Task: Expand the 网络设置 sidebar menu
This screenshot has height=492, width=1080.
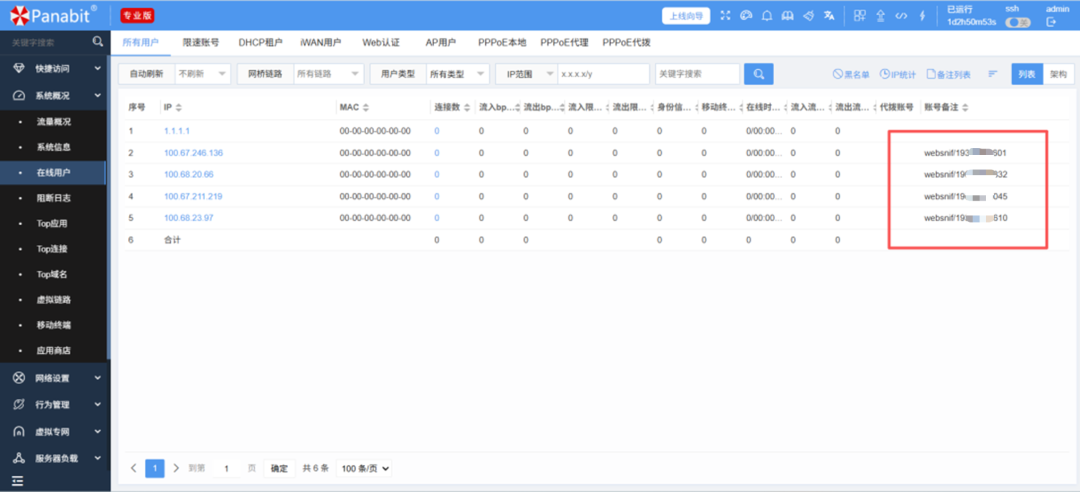Action: pyautogui.click(x=55, y=378)
